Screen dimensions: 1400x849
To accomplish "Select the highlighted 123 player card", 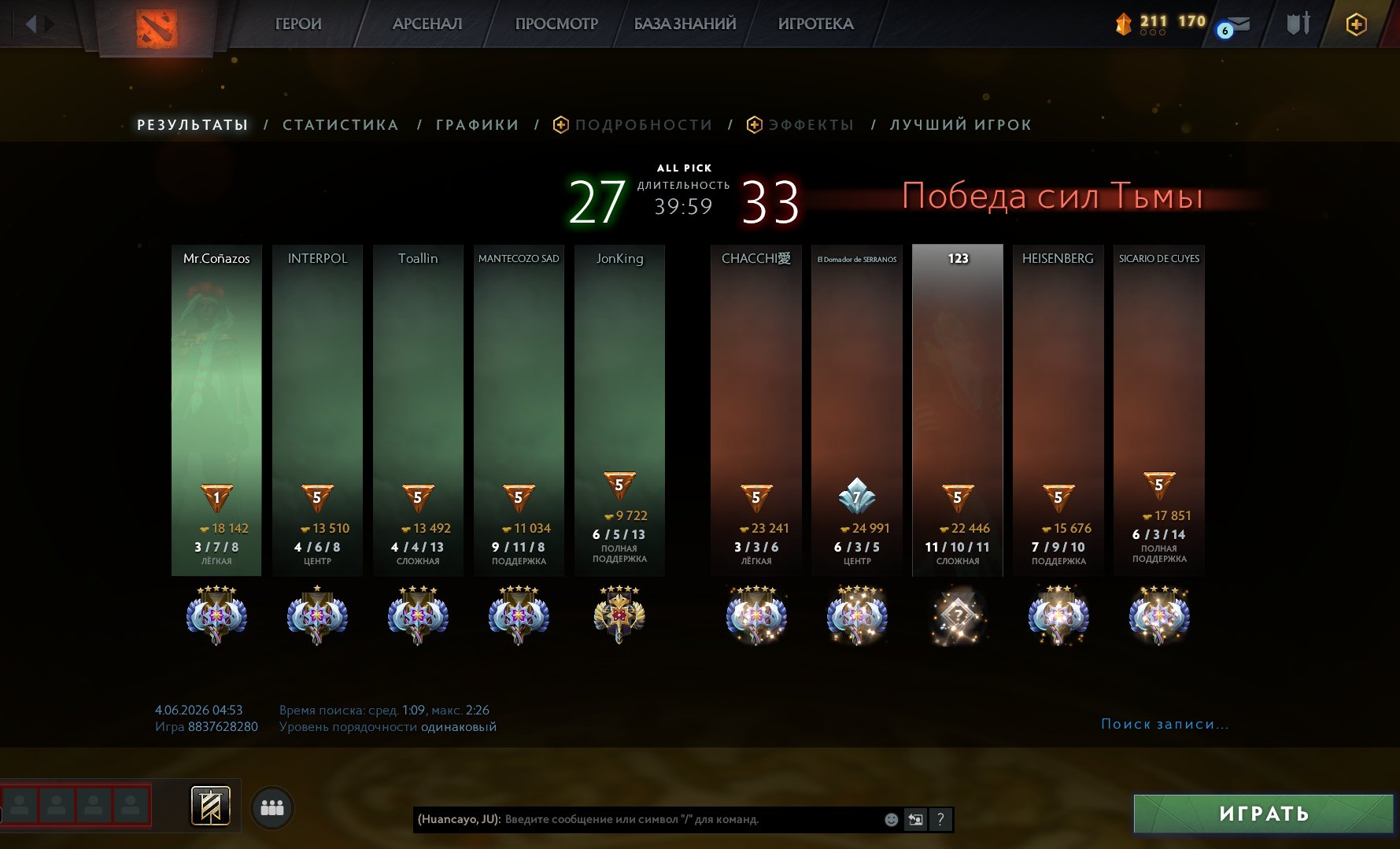I will [x=958, y=410].
